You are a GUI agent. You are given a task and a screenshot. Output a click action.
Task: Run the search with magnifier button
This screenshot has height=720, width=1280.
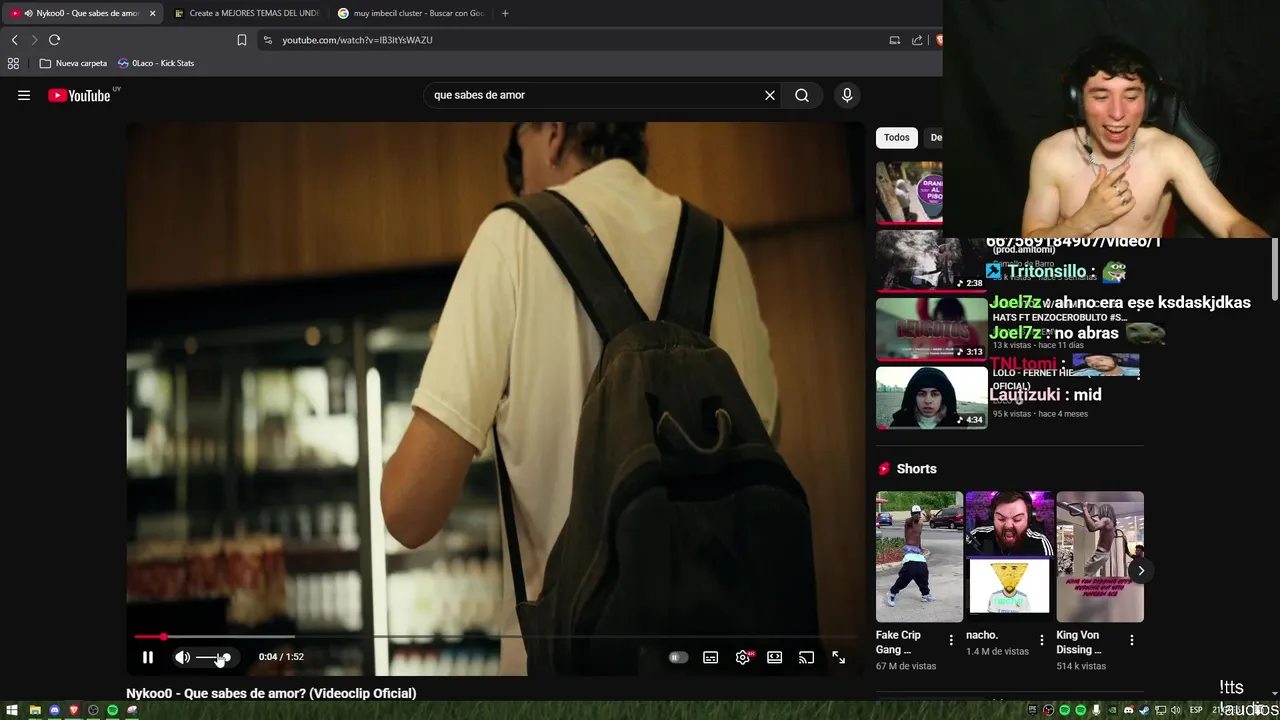pyautogui.click(x=802, y=95)
